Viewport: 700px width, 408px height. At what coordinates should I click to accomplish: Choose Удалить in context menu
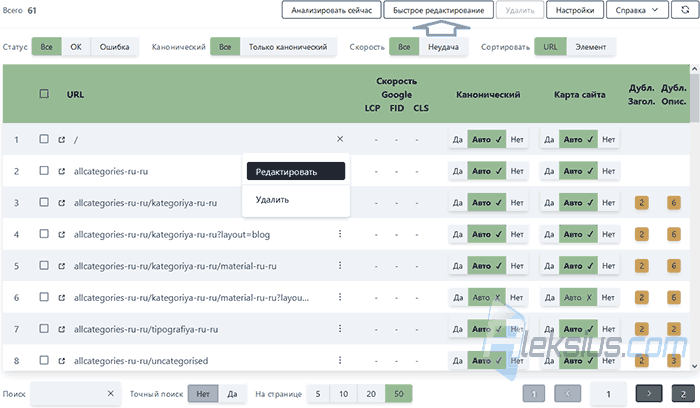pos(296,200)
